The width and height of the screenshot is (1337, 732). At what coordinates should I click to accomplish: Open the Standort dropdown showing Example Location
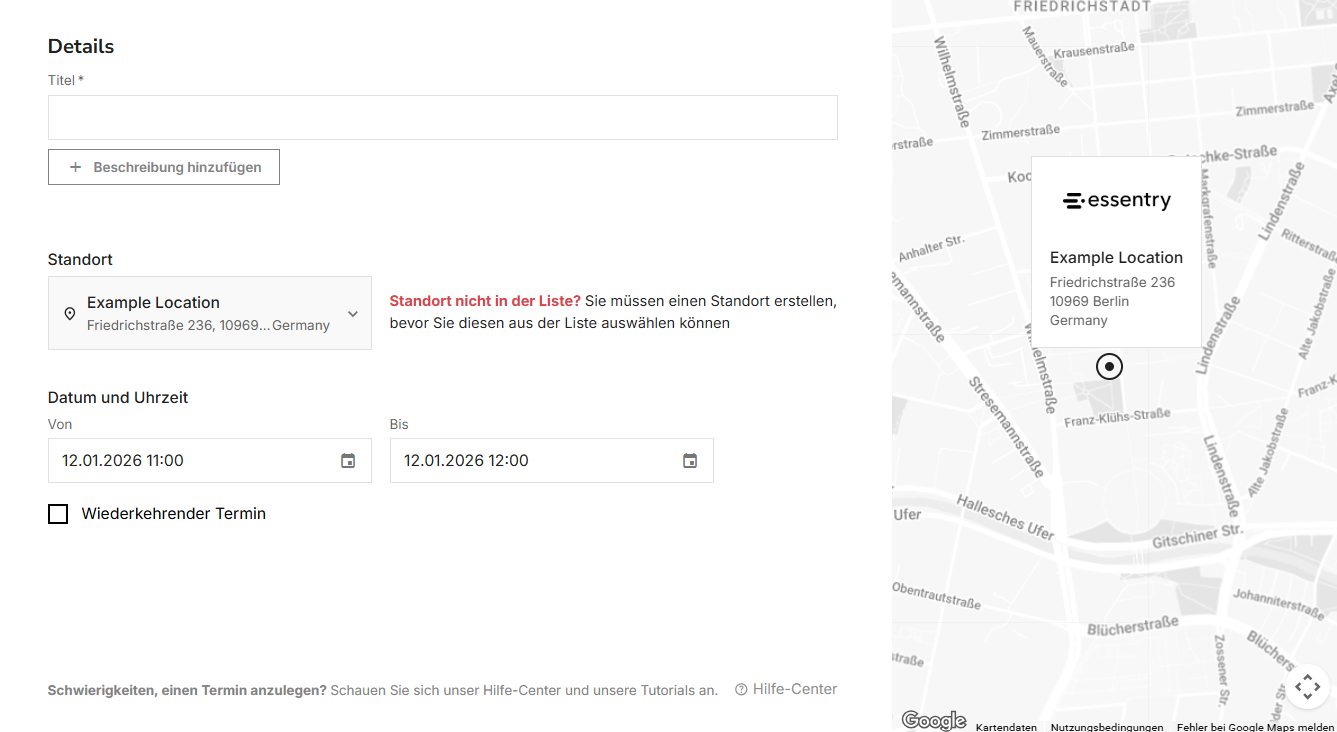coord(210,313)
